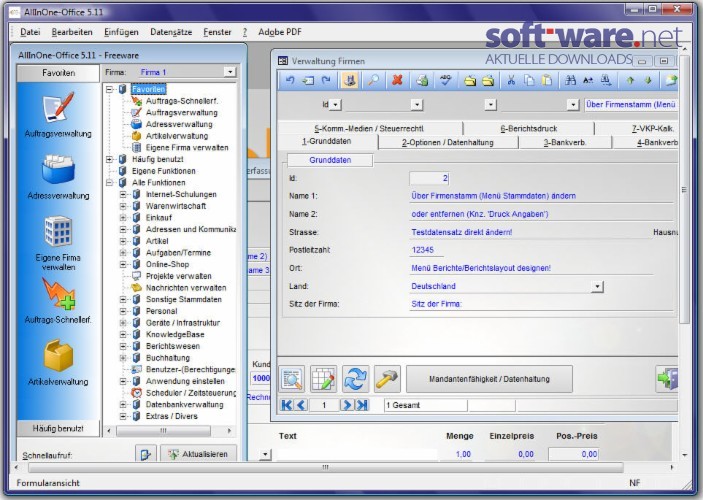Click the binoculars find icon
This screenshot has height=500, width=703.
tap(570, 80)
